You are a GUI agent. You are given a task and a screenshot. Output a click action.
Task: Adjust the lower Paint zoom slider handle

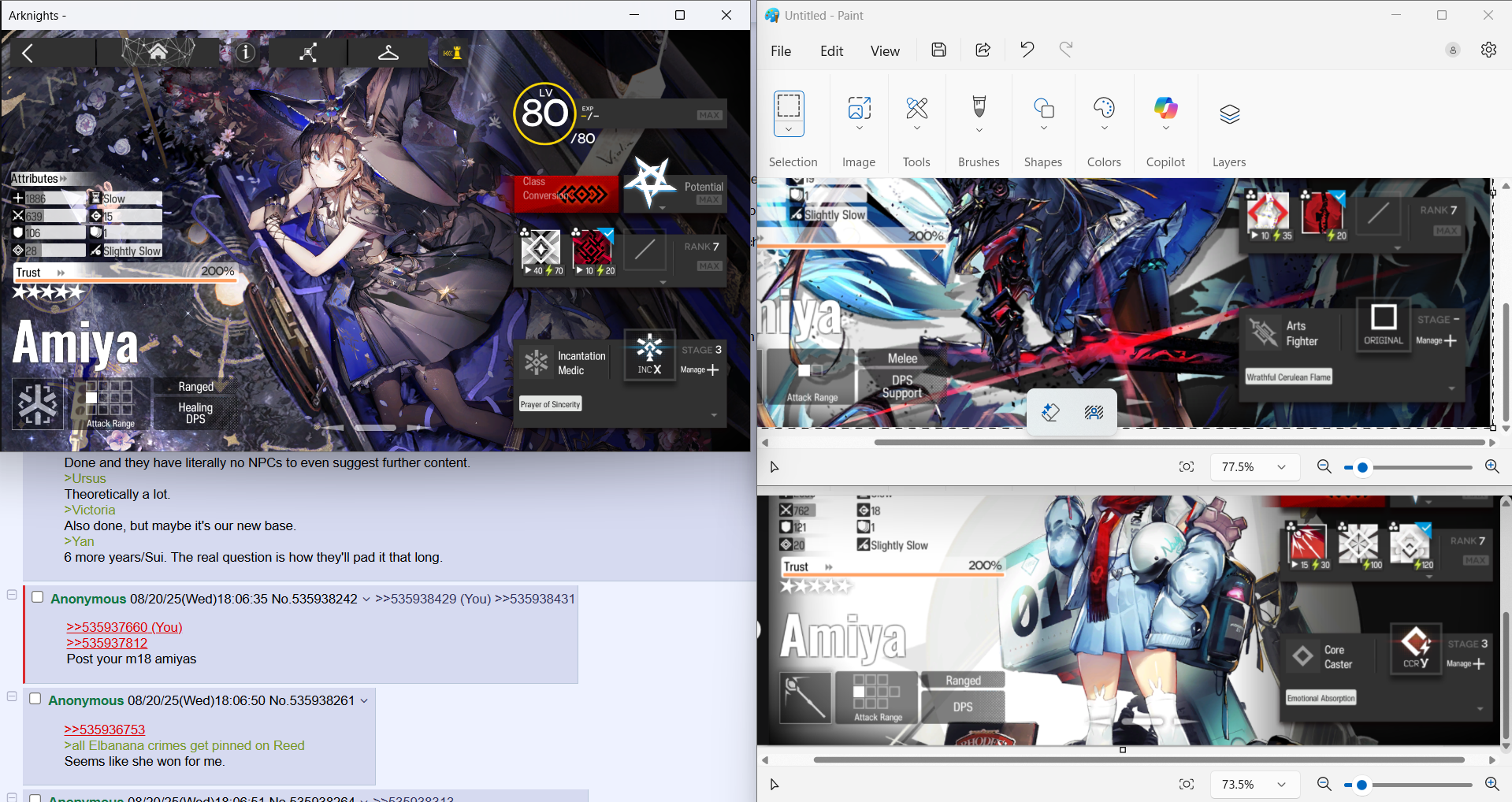coord(1362,785)
